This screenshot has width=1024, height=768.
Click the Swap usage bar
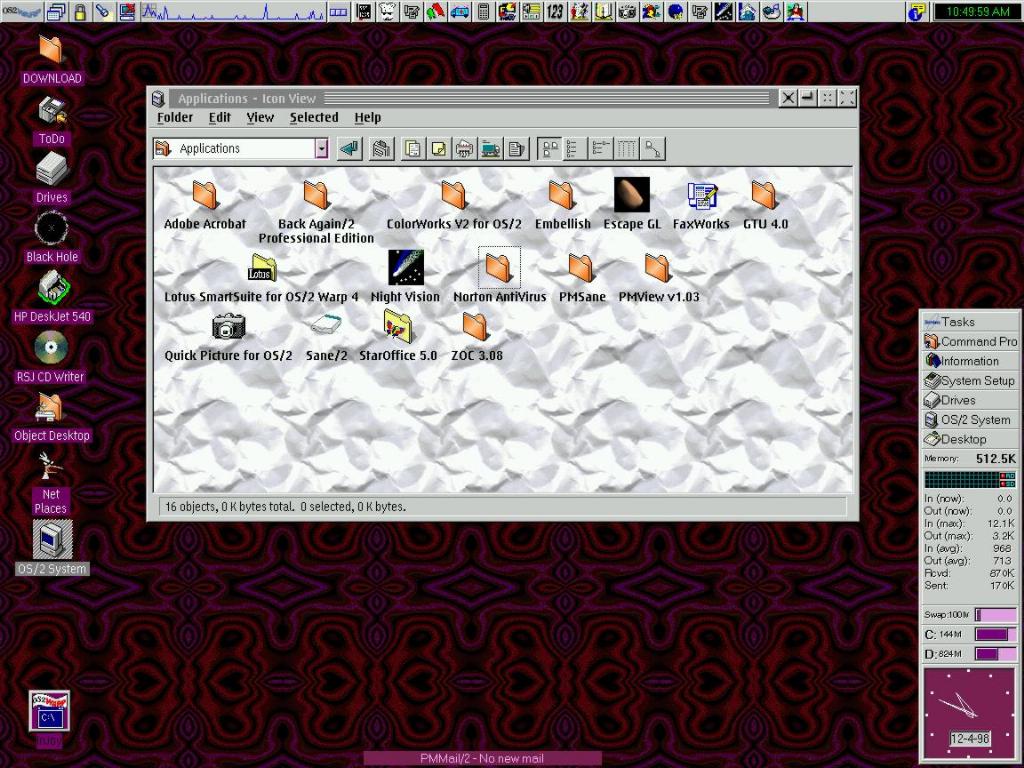[x=996, y=615]
